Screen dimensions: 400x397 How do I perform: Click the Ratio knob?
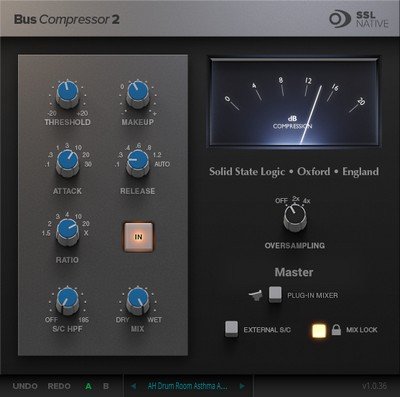point(67,232)
